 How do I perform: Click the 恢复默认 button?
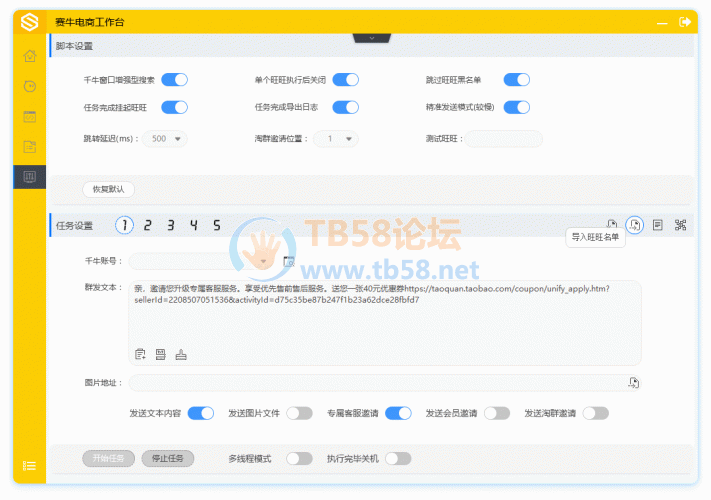(108, 189)
